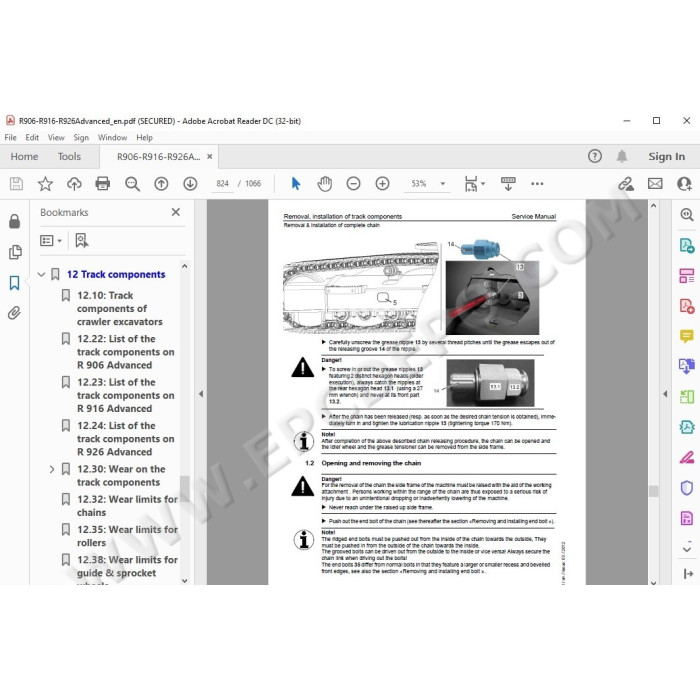Click the Sign In button

coord(667,156)
